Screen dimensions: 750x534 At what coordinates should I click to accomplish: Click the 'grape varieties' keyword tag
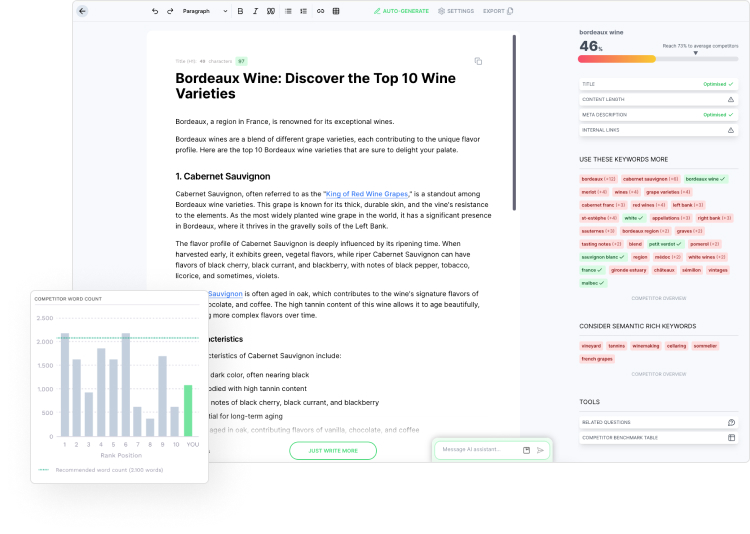[x=668, y=192]
